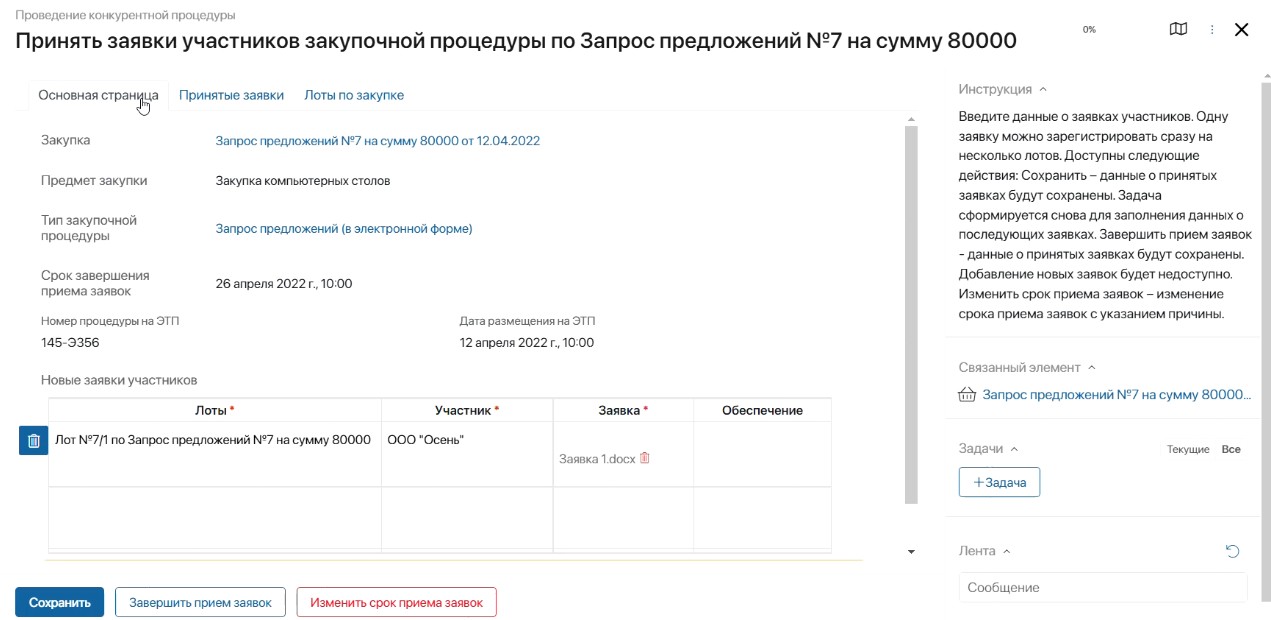The image size is (1271, 620).
Task: Open the Лоты по закупке tab
Action: click(x=354, y=94)
